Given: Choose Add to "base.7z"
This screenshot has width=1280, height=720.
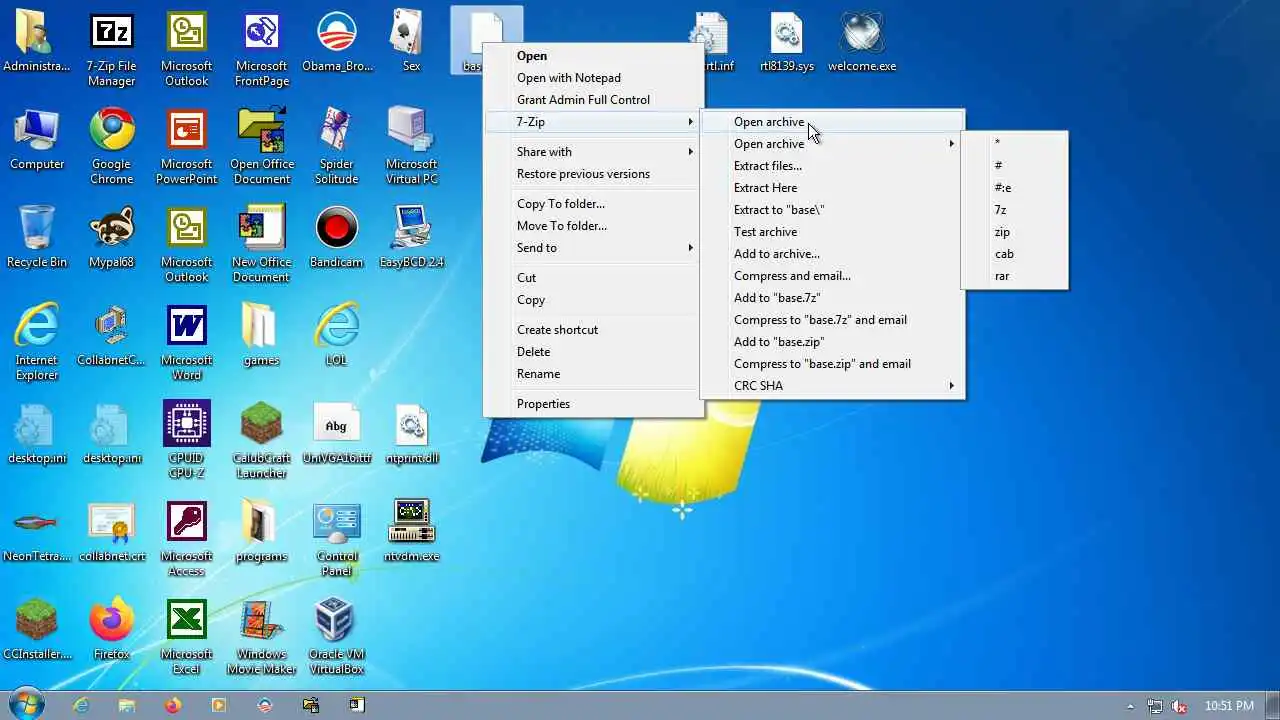Looking at the screenshot, I should point(833,298).
